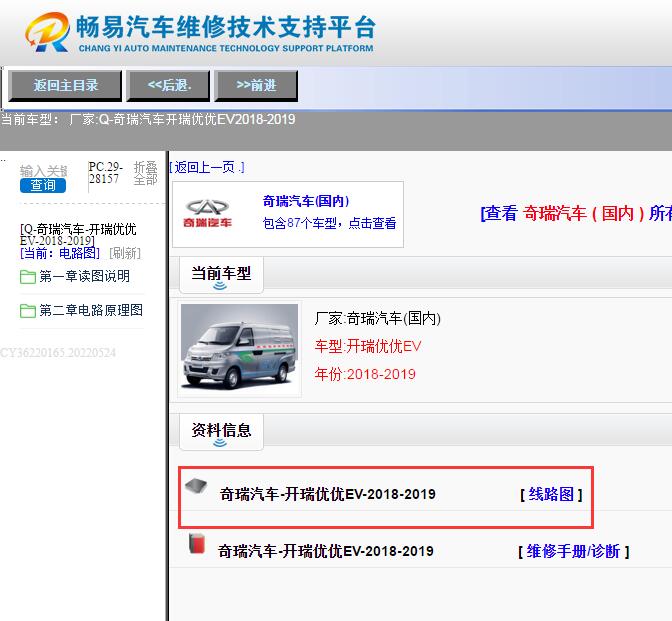
Task: Expand the 第一章读图说明 tree item
Action: (x=84, y=276)
